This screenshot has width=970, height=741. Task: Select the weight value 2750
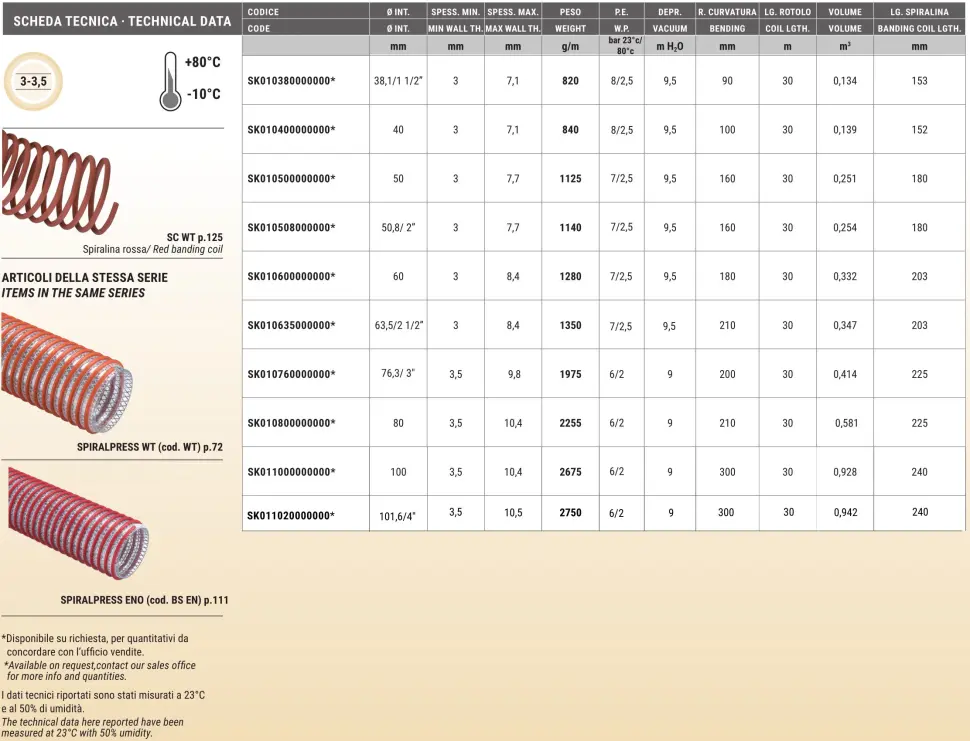(570, 513)
